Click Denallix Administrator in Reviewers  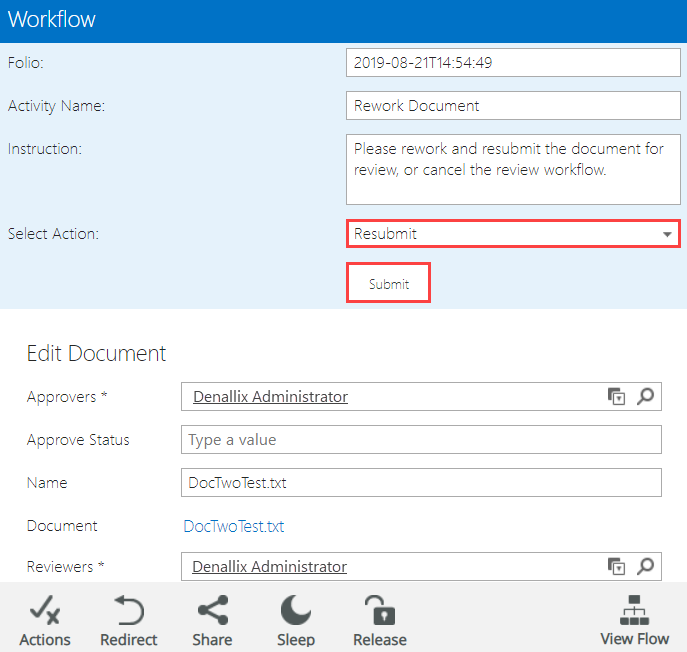click(x=270, y=567)
